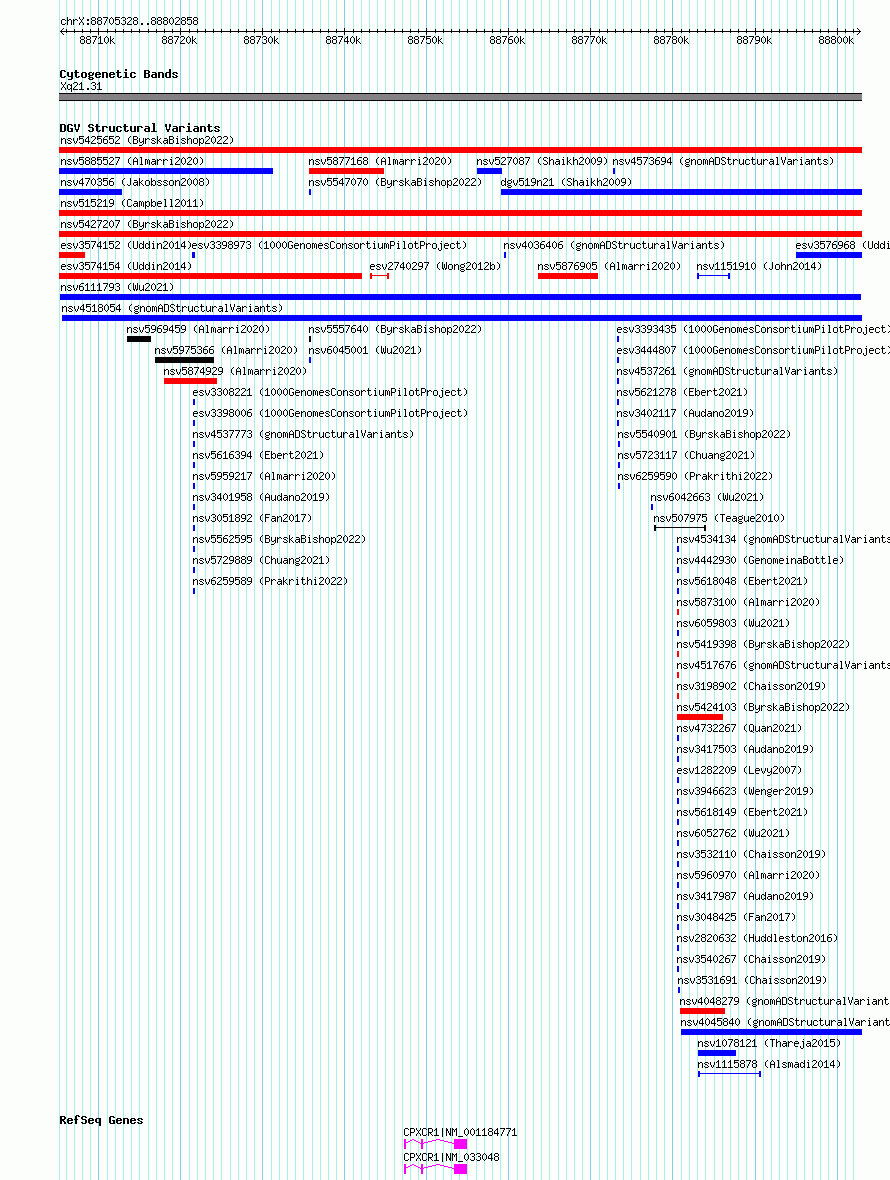Open esv3308221 1000 Genomes variant

point(330,393)
